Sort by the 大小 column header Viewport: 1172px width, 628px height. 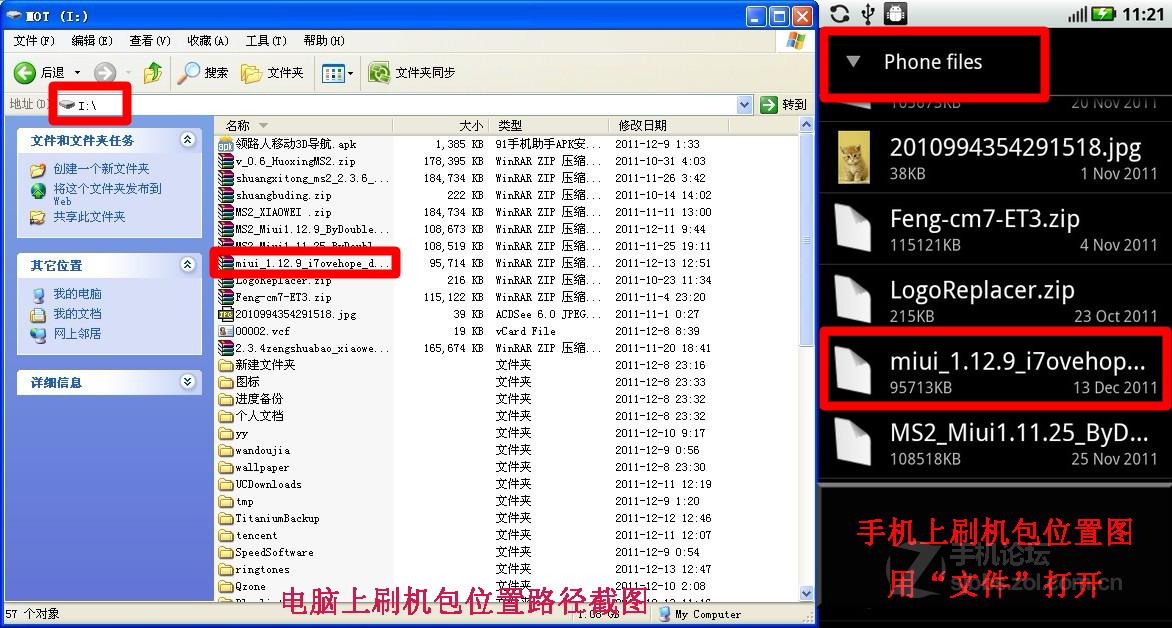coord(441,125)
